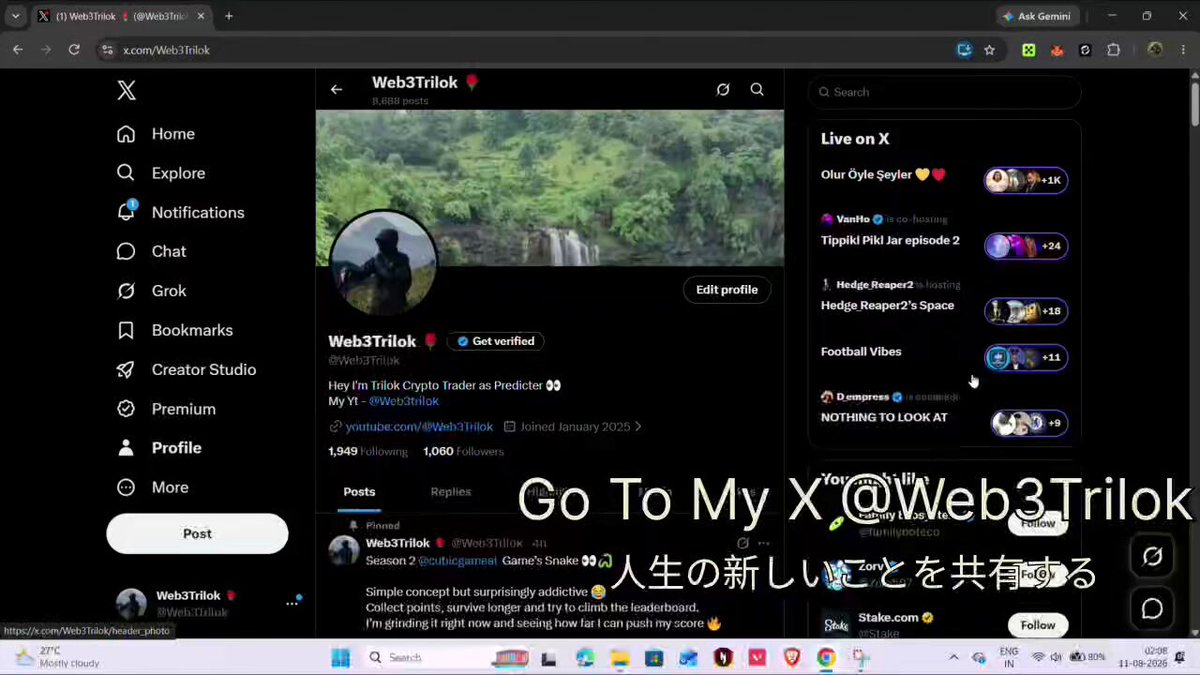Open Explore in the sidebar
Screen dimensions: 1200x675
pyautogui.click(x=161, y=173)
